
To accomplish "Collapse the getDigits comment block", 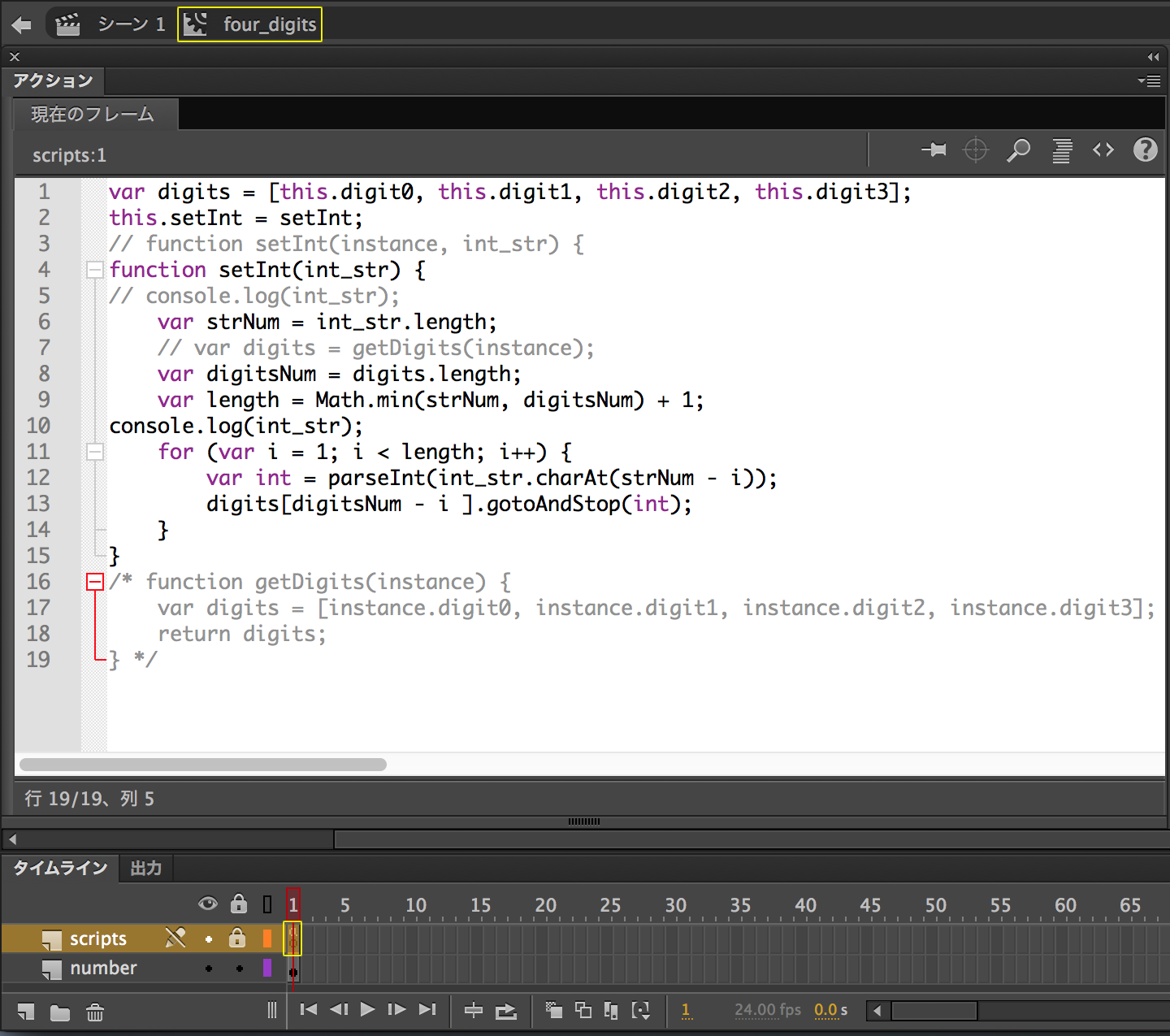I will click(x=95, y=582).
